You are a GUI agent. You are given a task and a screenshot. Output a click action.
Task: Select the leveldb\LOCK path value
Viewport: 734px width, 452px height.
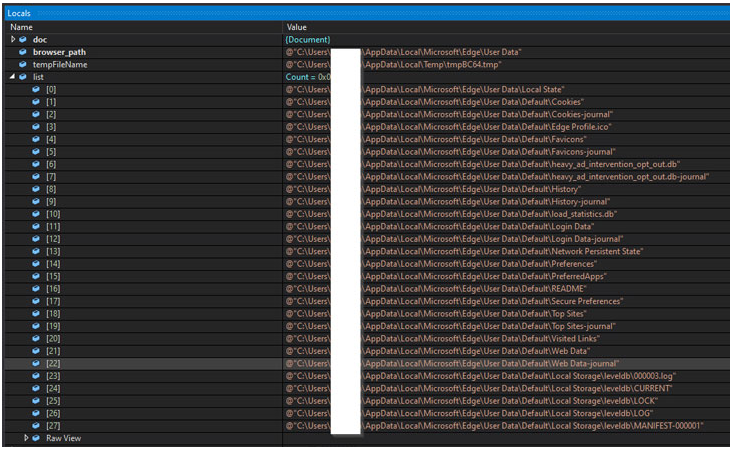472,401
